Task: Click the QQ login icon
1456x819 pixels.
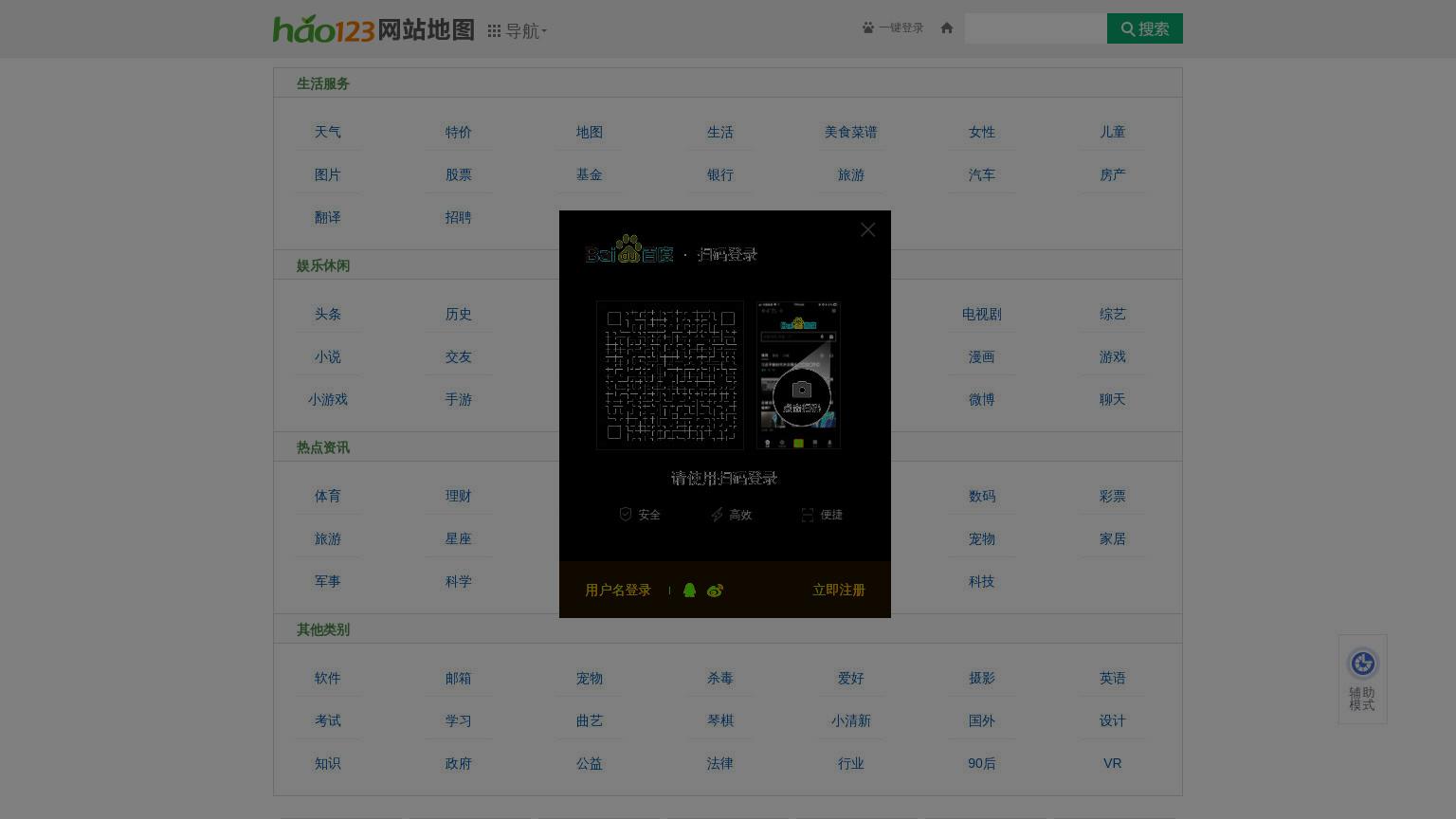Action: [x=689, y=590]
